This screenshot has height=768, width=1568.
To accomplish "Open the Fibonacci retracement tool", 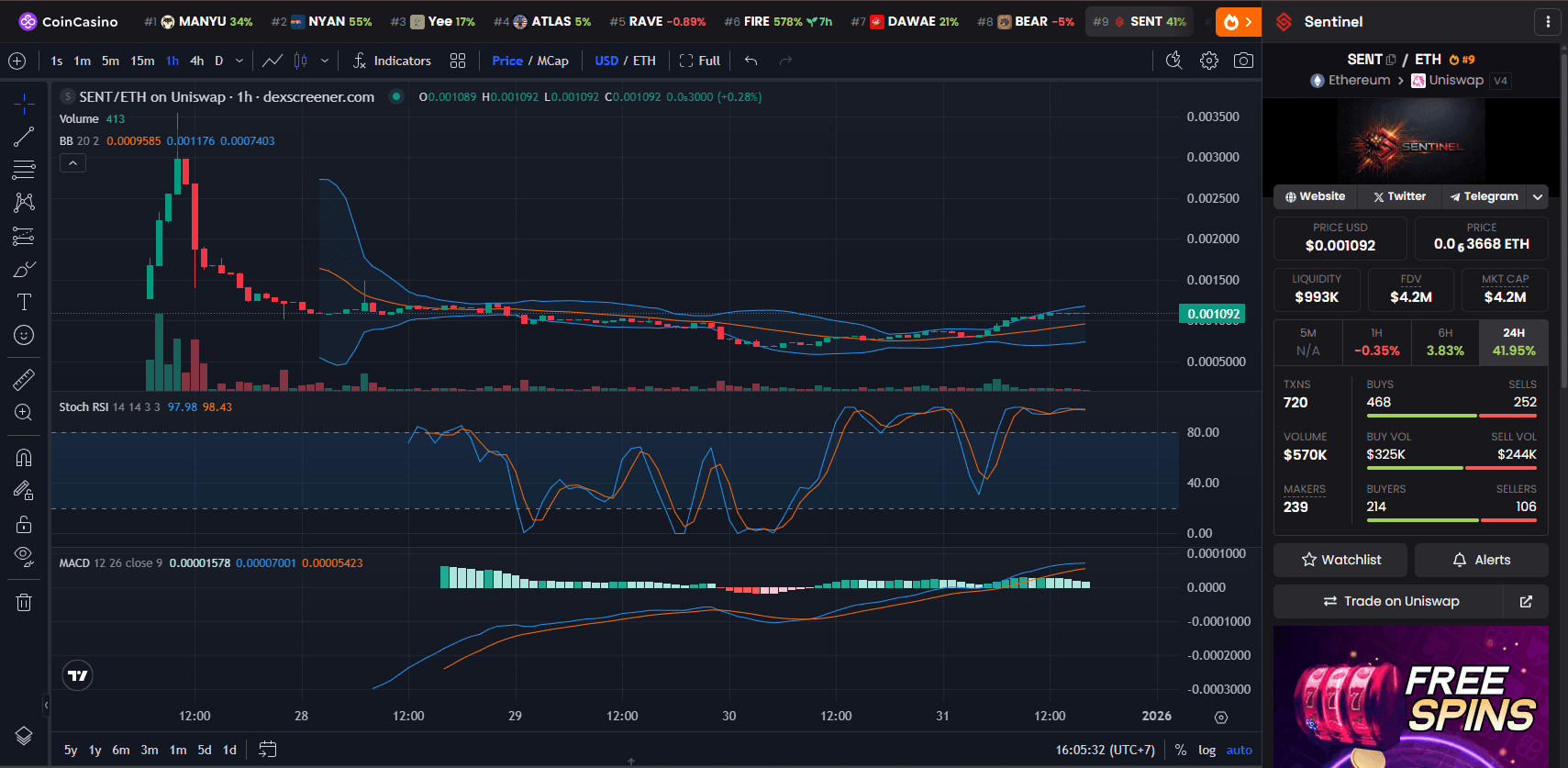I will 24,170.
